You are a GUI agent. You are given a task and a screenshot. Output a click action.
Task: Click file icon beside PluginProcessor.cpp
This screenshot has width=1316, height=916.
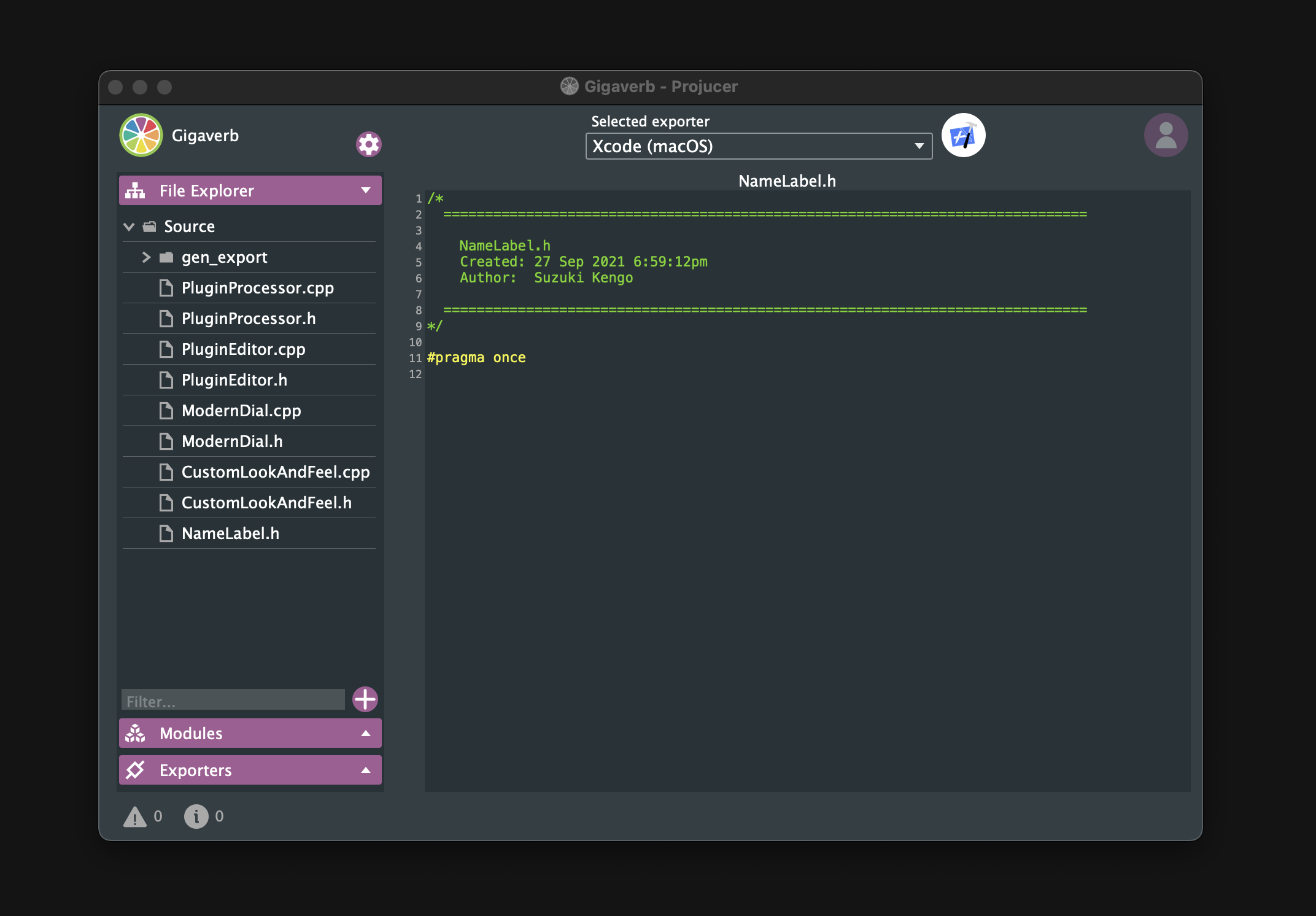166,288
